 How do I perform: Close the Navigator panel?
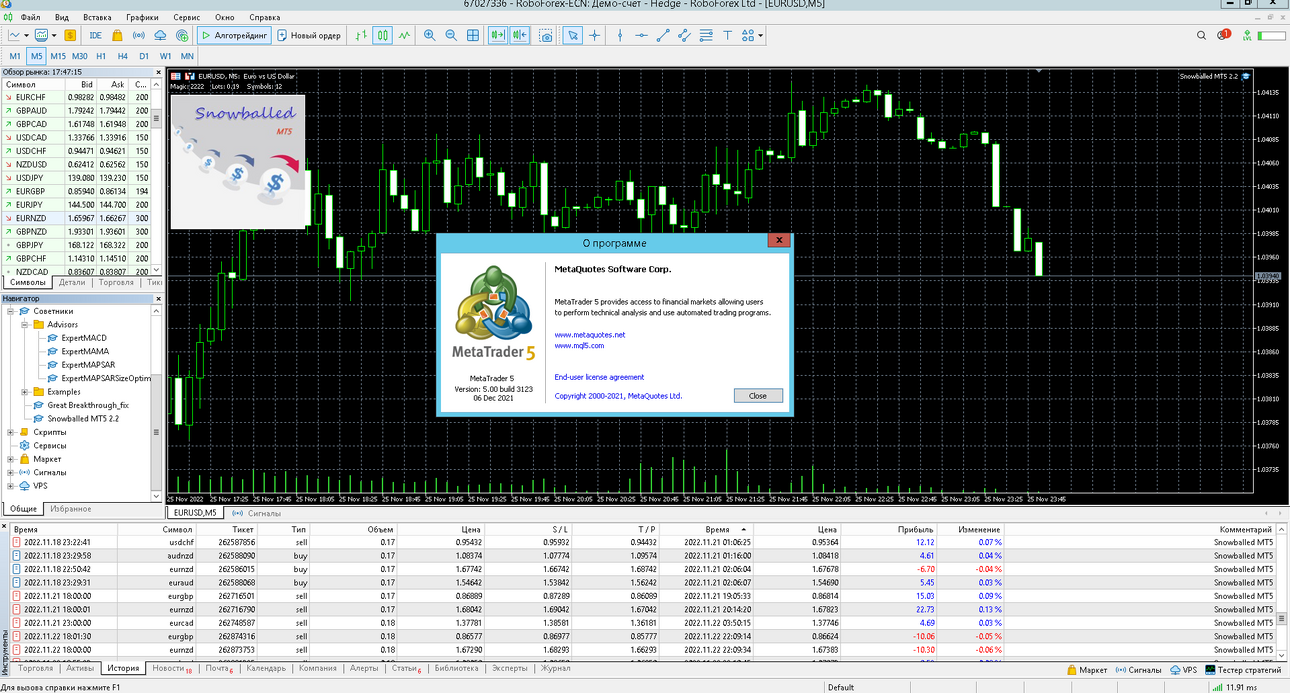click(157, 298)
